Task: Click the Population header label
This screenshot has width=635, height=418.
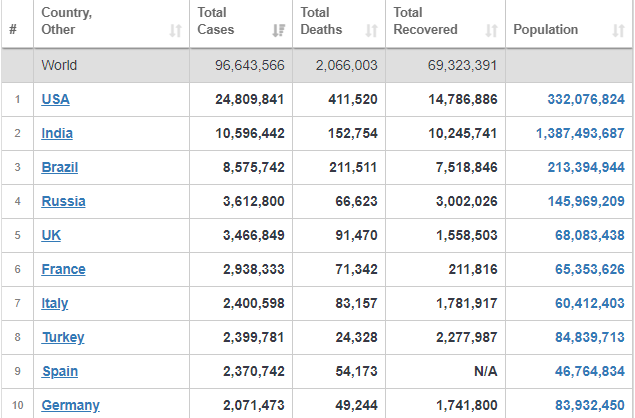Action: click(x=546, y=30)
